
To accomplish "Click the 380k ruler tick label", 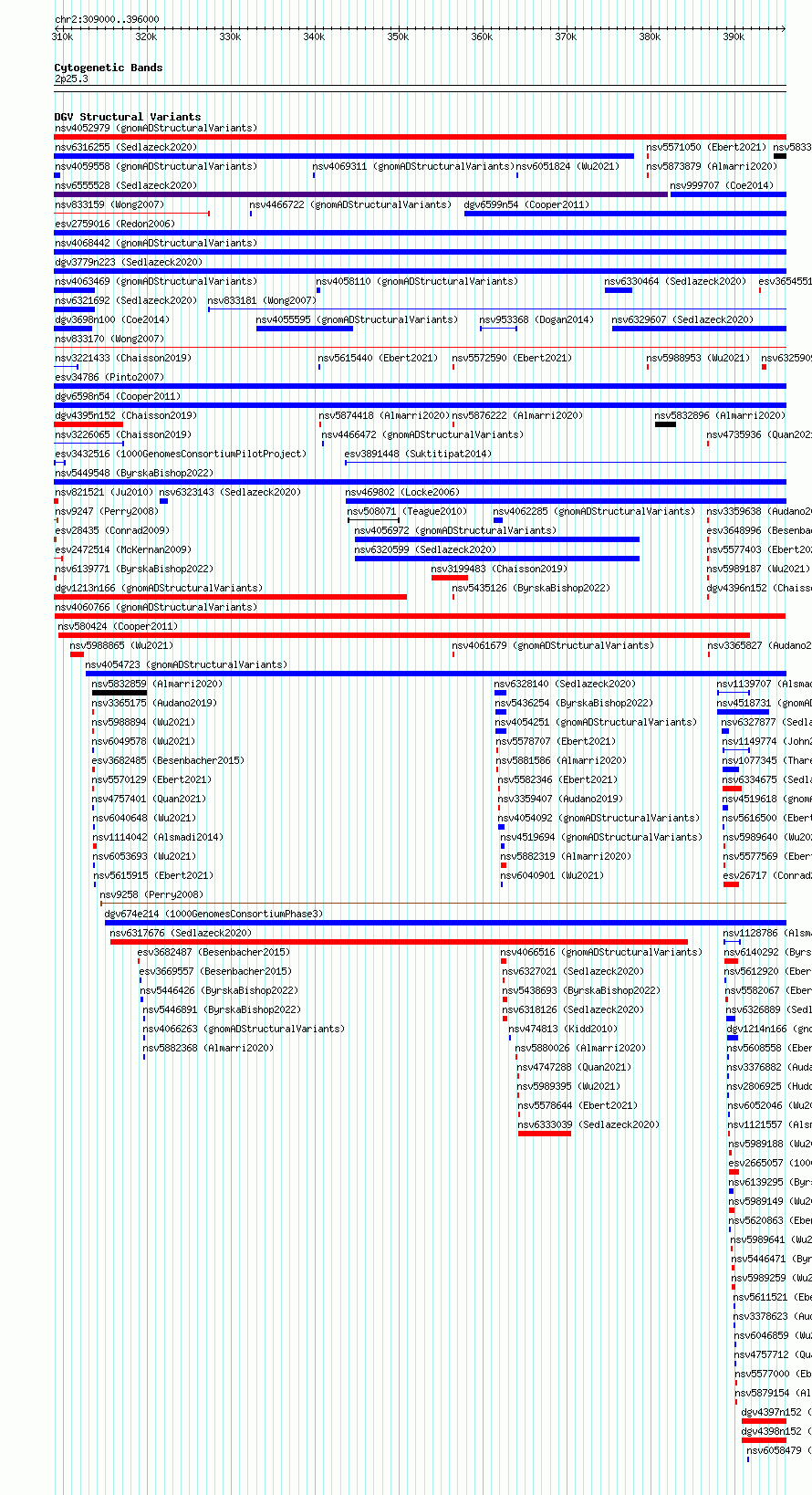I will click(x=650, y=37).
